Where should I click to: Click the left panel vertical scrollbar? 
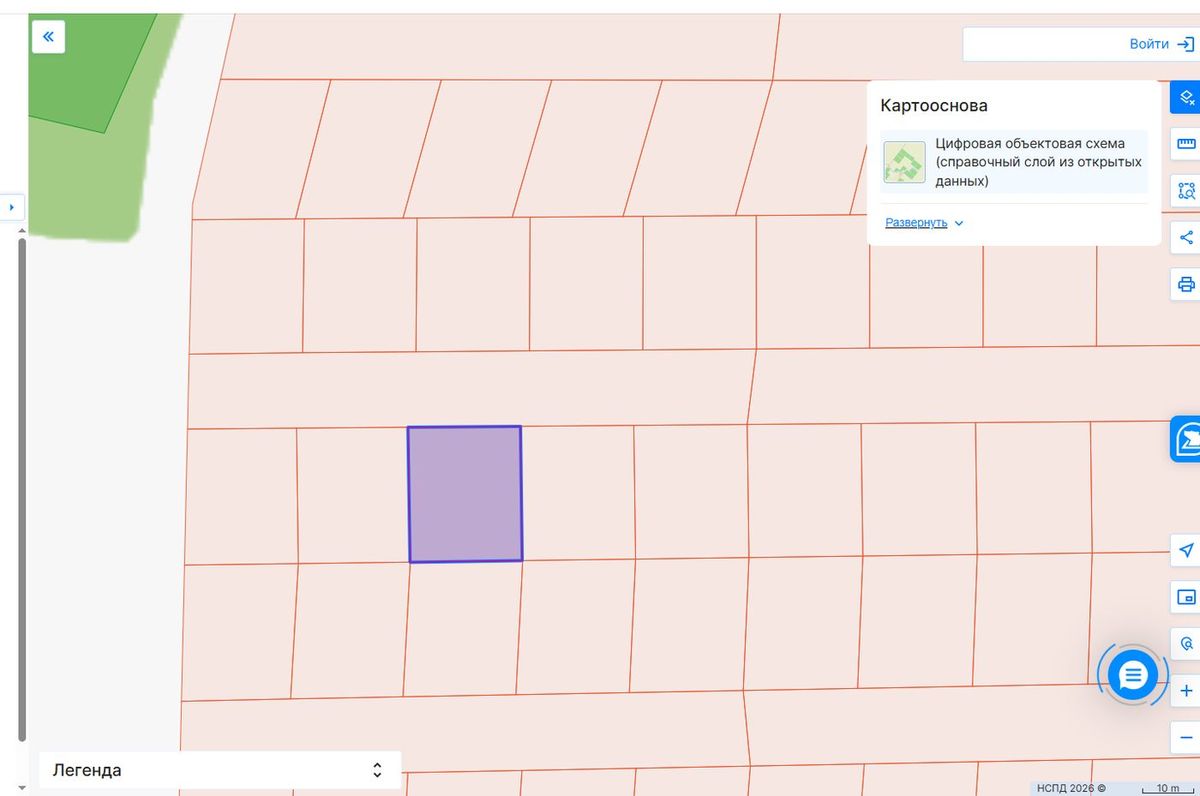tap(22, 490)
